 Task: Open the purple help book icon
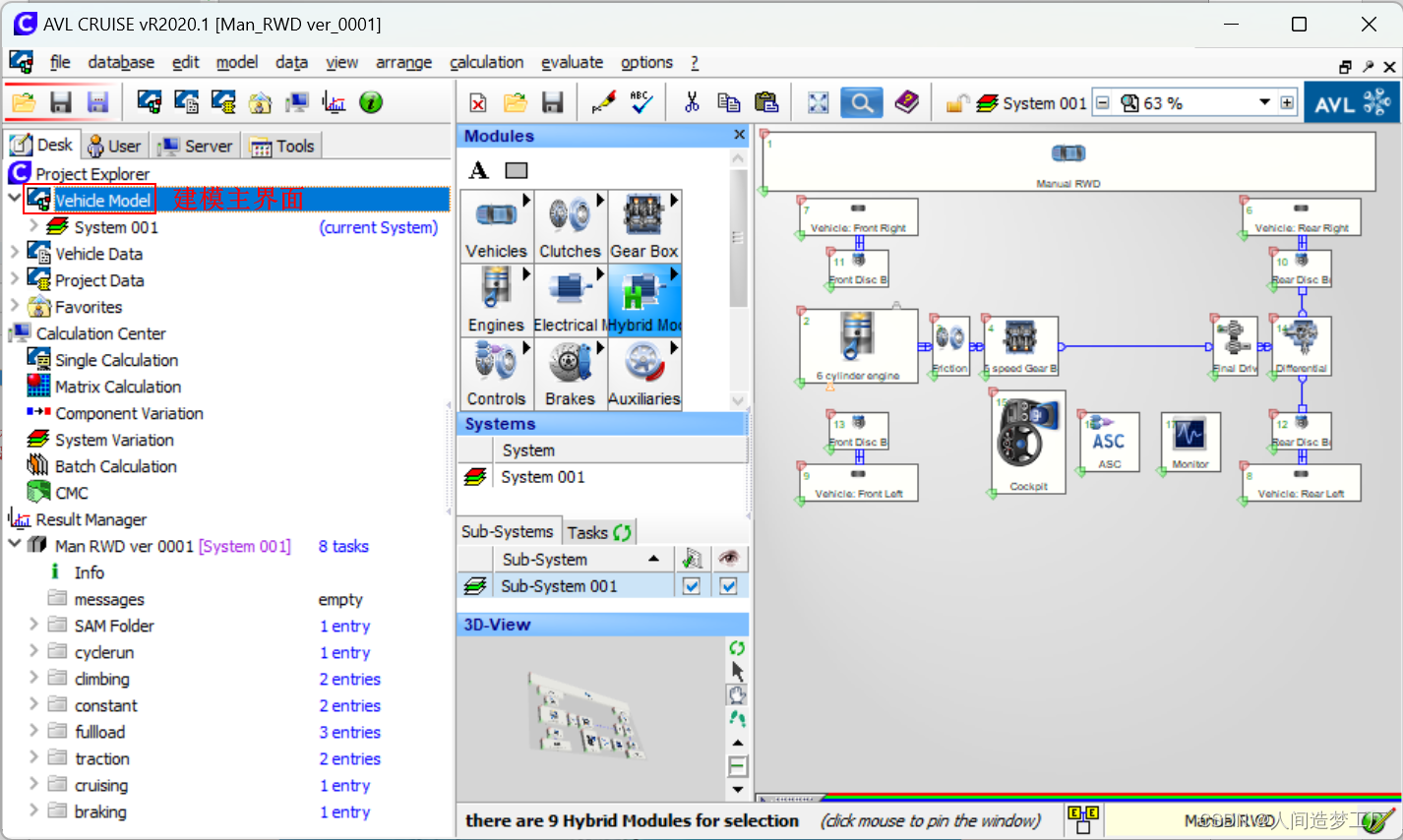coord(906,102)
